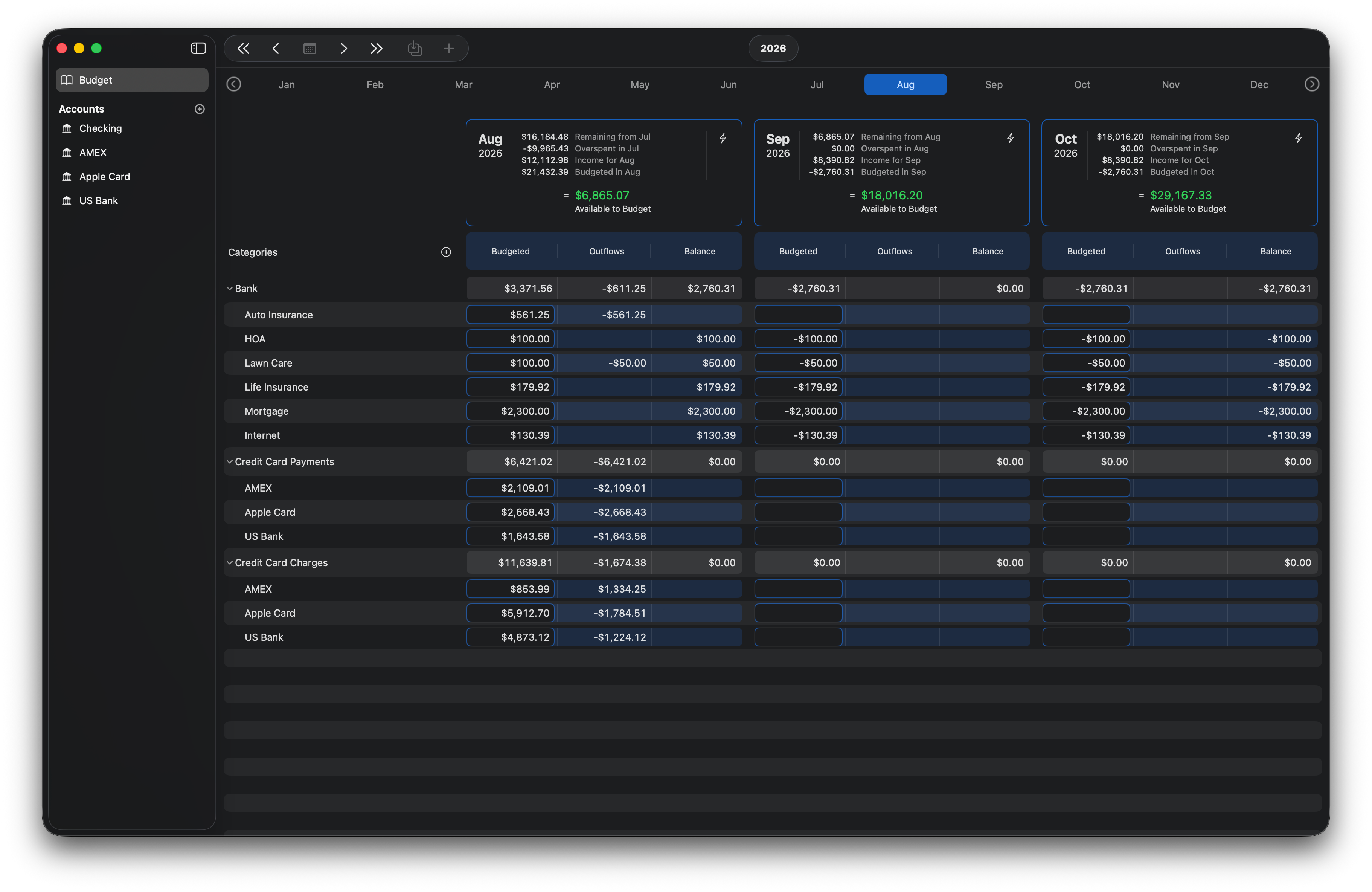
Task: Select the Sep month tab
Action: click(993, 85)
